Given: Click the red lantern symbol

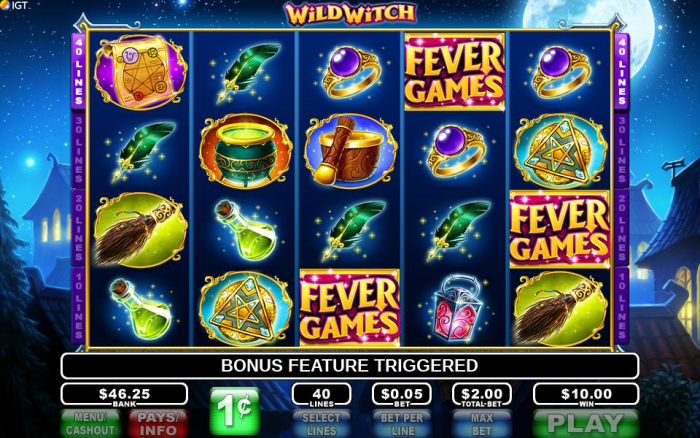Looking at the screenshot, I should (x=456, y=307).
